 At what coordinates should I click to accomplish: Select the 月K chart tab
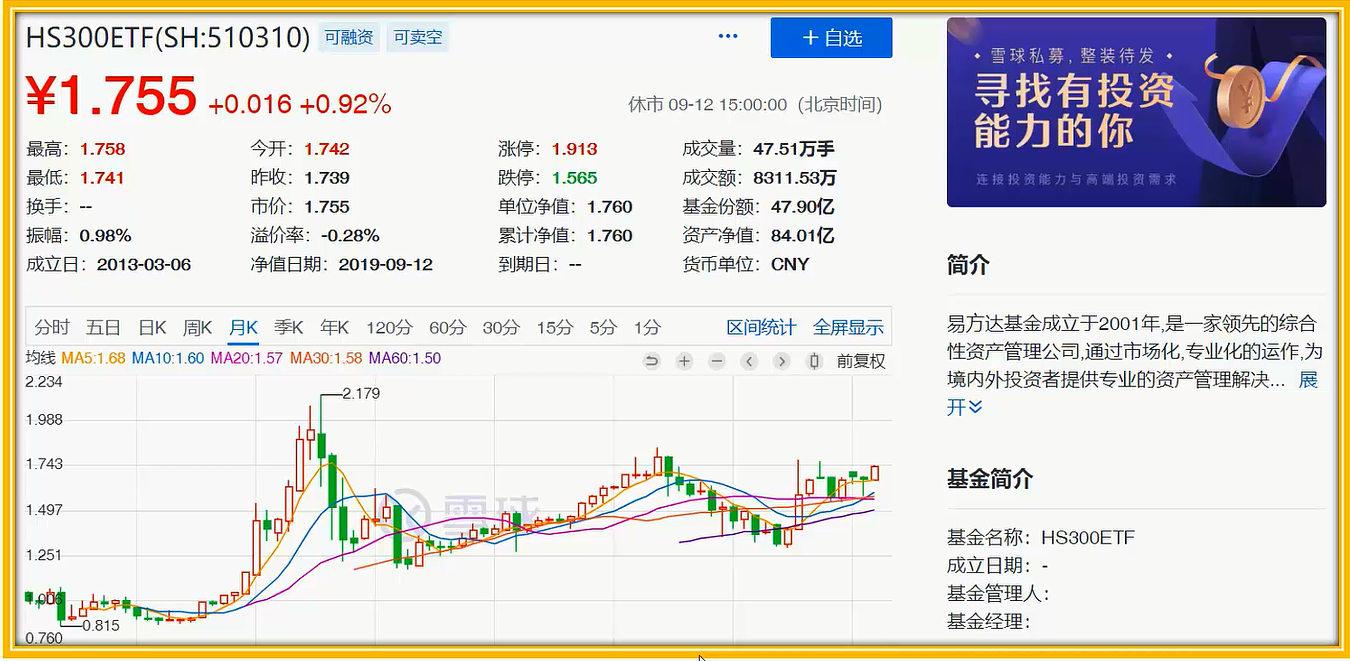243,327
